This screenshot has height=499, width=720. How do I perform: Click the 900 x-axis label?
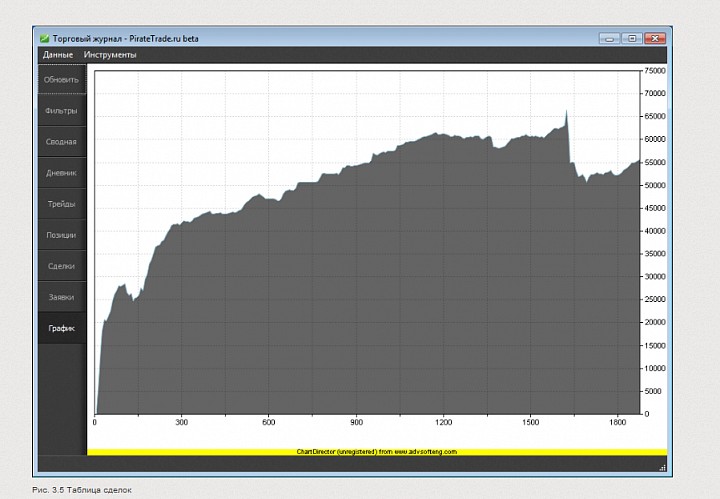point(356,422)
